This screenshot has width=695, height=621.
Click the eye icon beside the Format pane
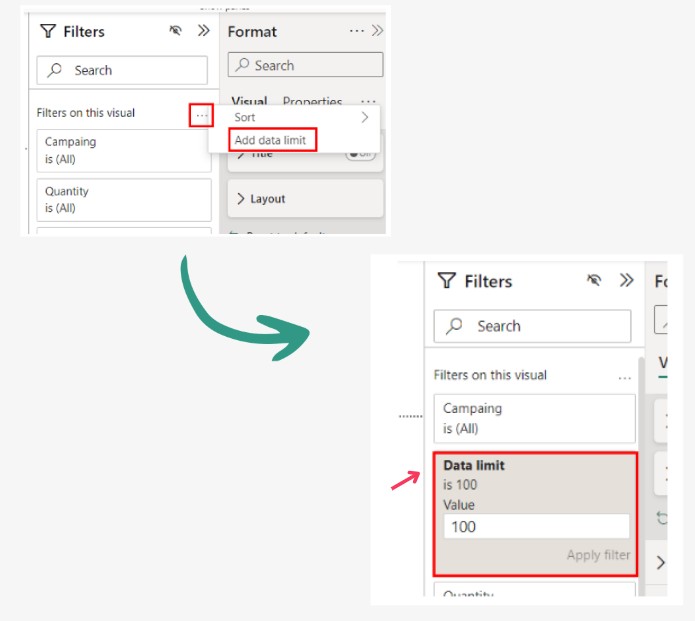(x=177, y=31)
